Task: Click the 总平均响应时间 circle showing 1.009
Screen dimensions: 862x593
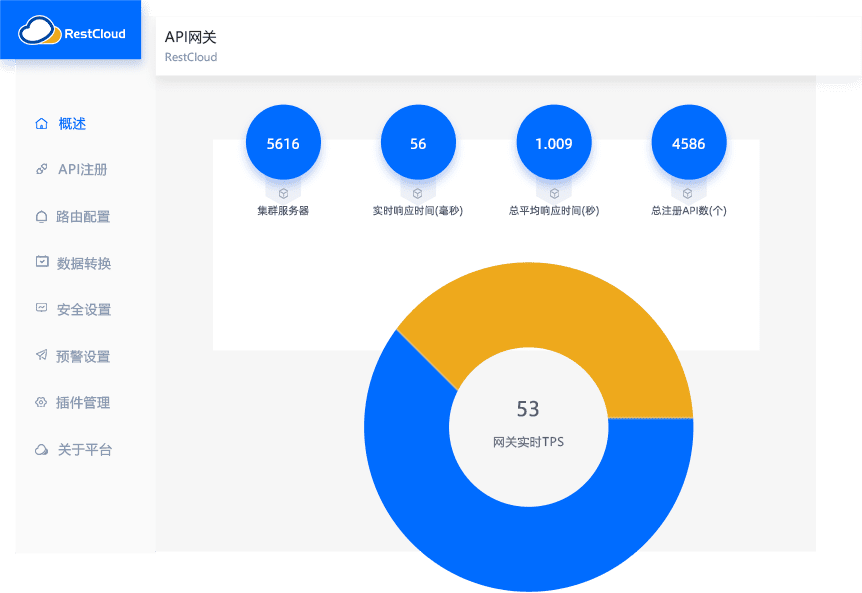Action: (553, 142)
